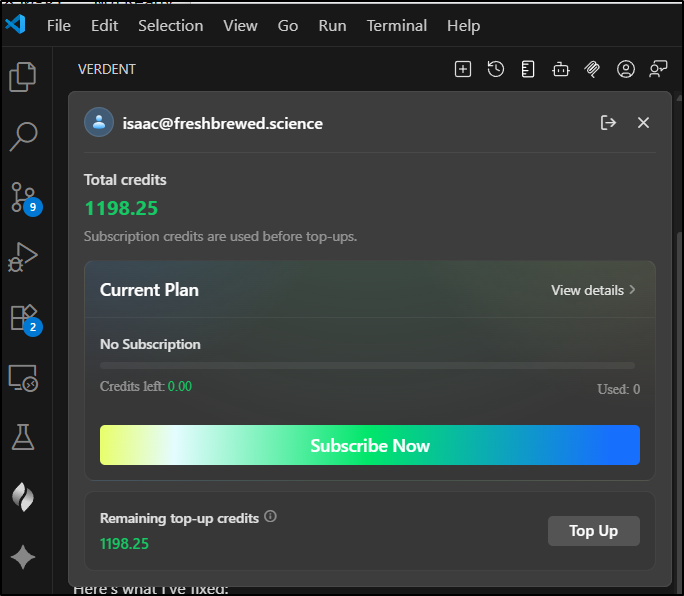684x596 pixels.
Task: Open the Testing flask icon
Action: (23, 436)
